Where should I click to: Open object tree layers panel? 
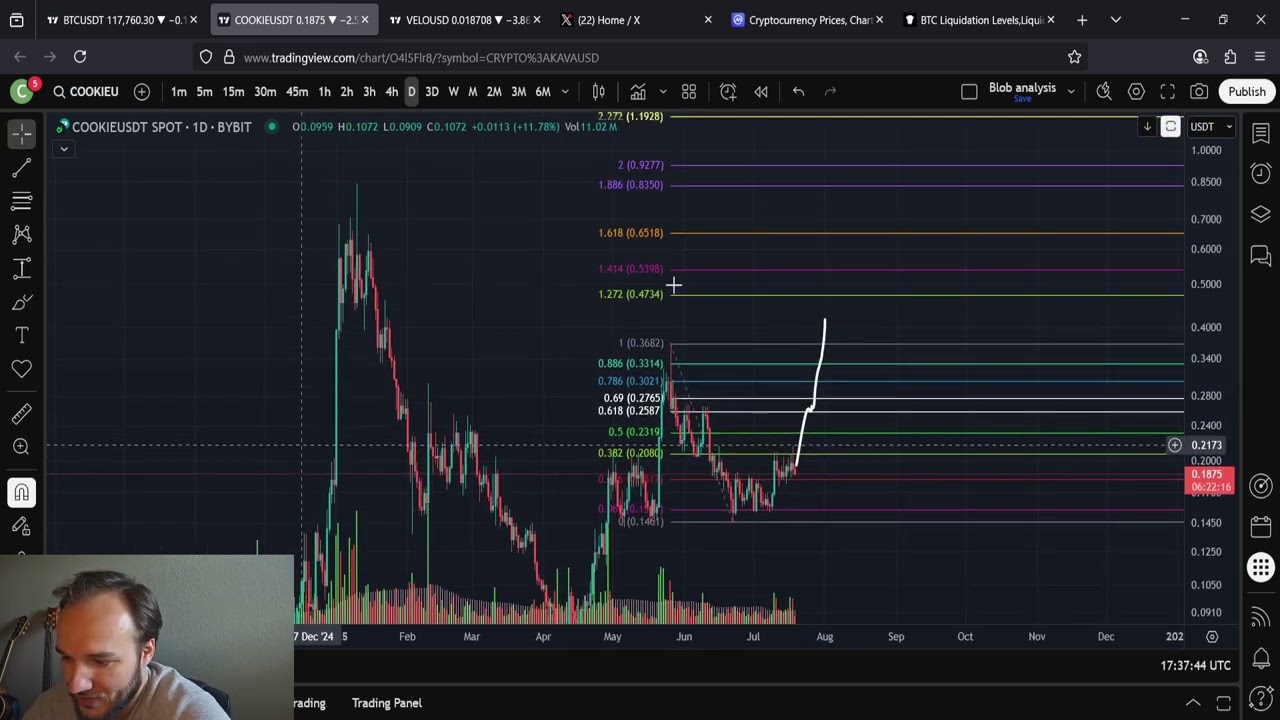point(1261,214)
